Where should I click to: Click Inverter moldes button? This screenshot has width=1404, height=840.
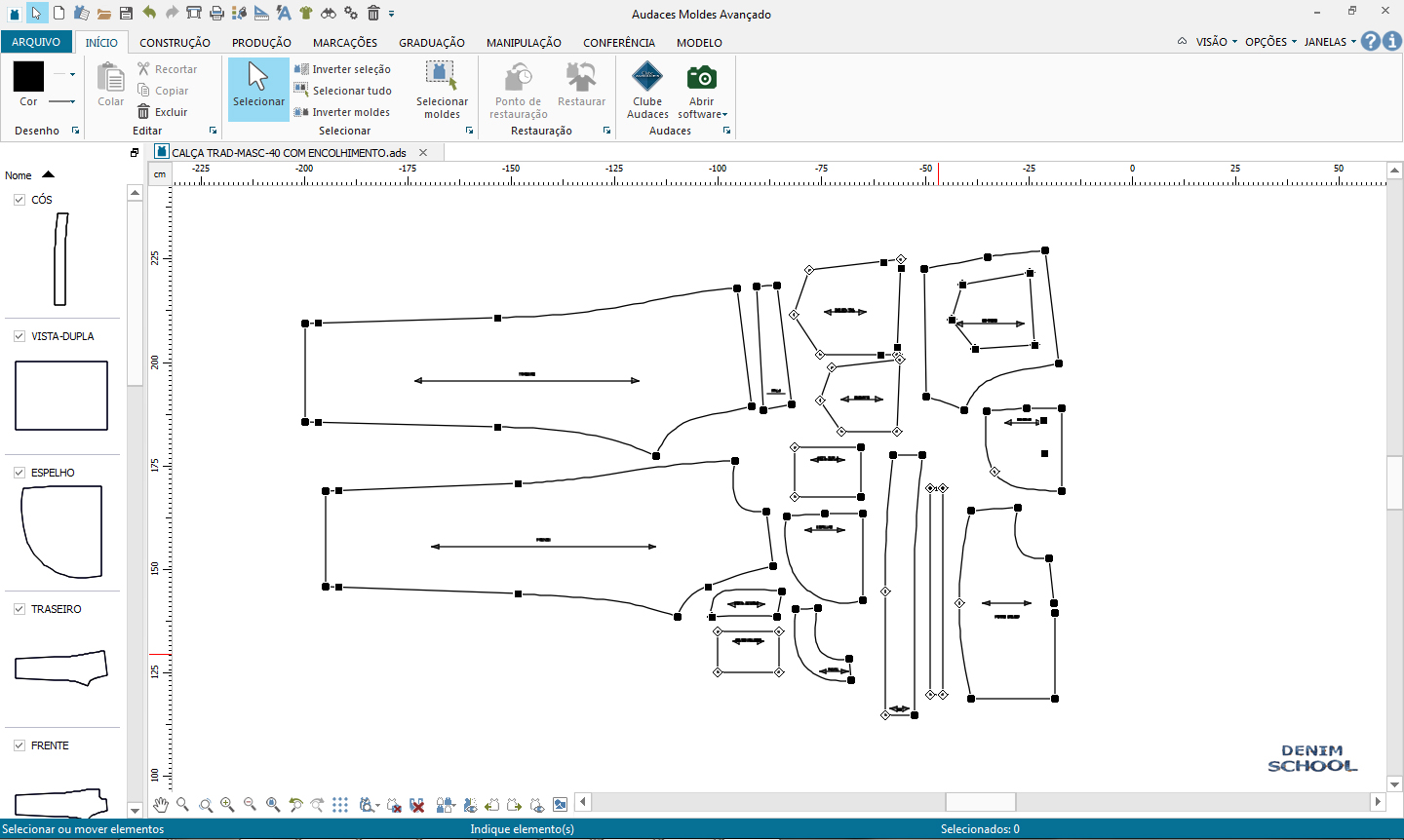342,112
